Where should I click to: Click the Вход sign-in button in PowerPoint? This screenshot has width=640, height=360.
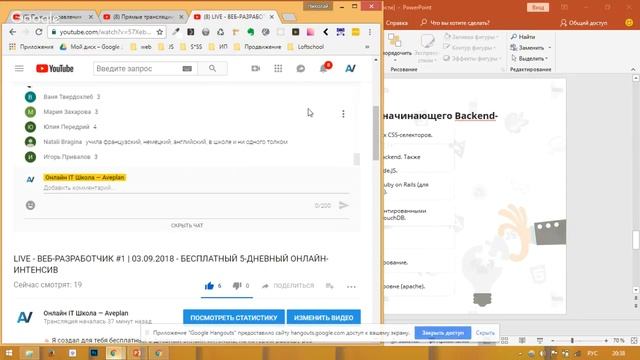(538, 7)
